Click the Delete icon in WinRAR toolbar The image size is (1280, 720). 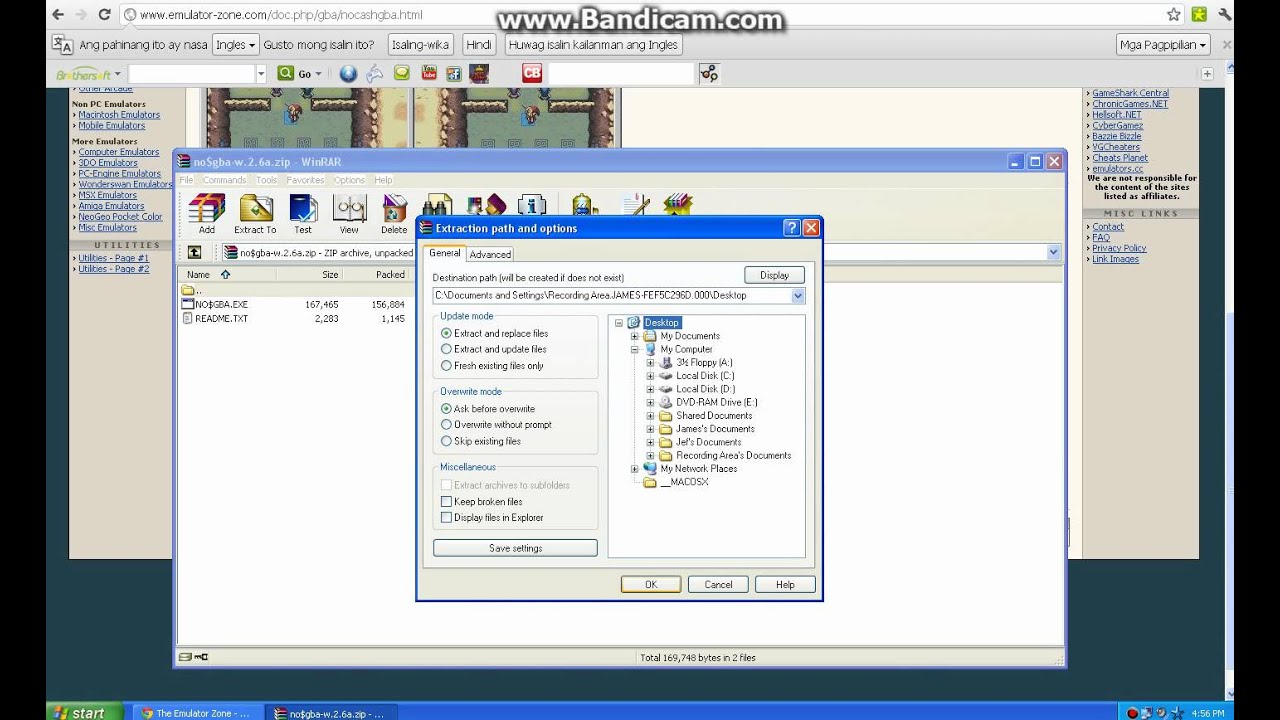tap(395, 208)
